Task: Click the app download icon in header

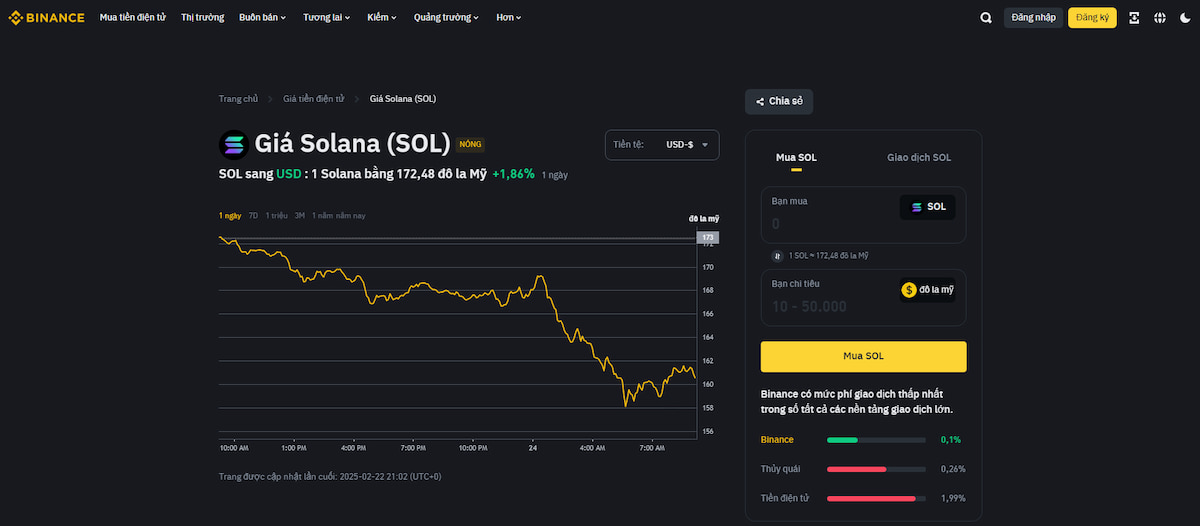Action: pyautogui.click(x=1134, y=17)
